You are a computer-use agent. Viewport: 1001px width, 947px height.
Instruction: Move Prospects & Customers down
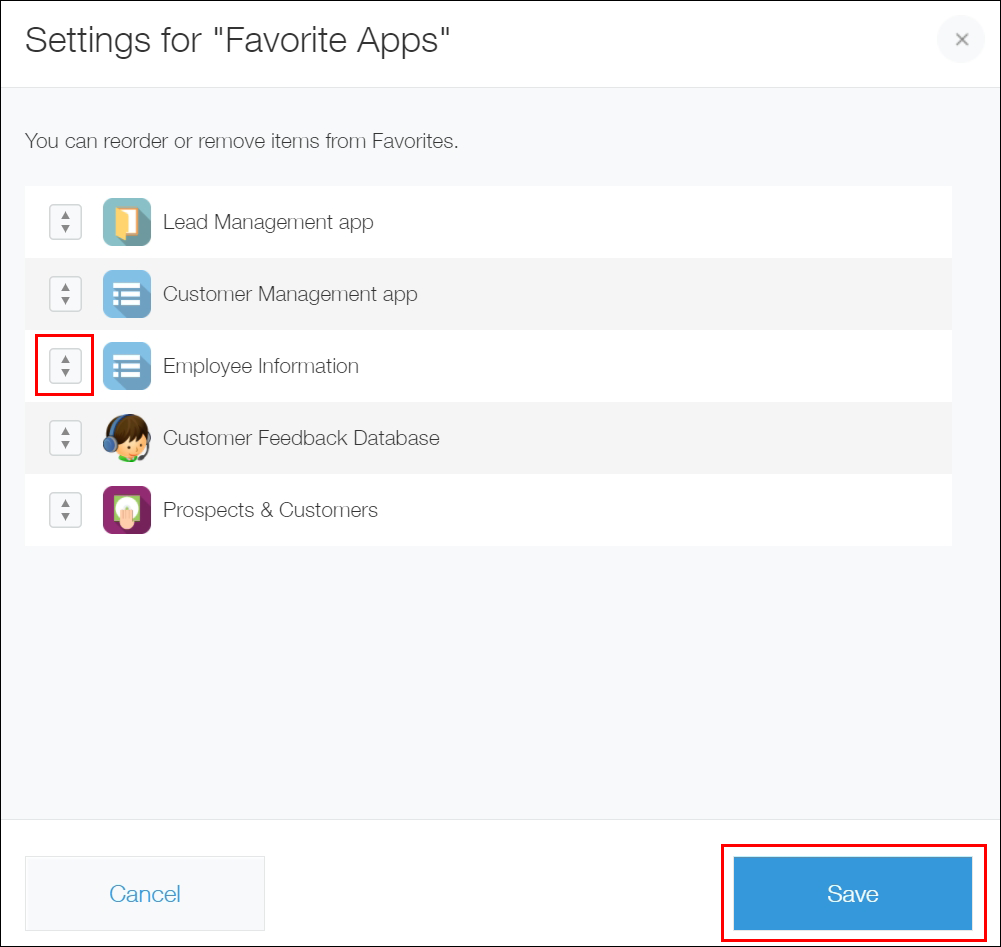(65, 516)
